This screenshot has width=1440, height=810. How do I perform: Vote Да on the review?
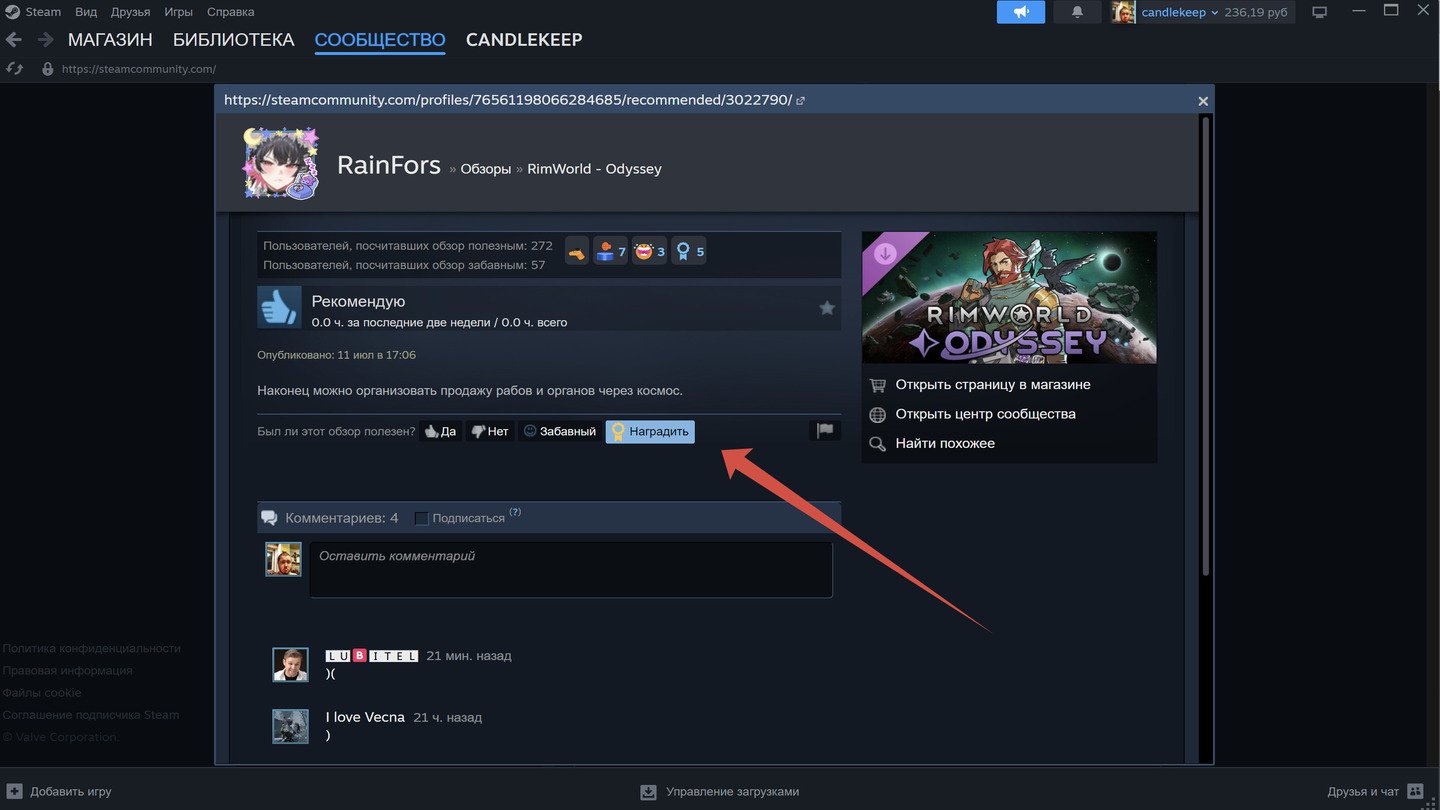click(x=440, y=431)
